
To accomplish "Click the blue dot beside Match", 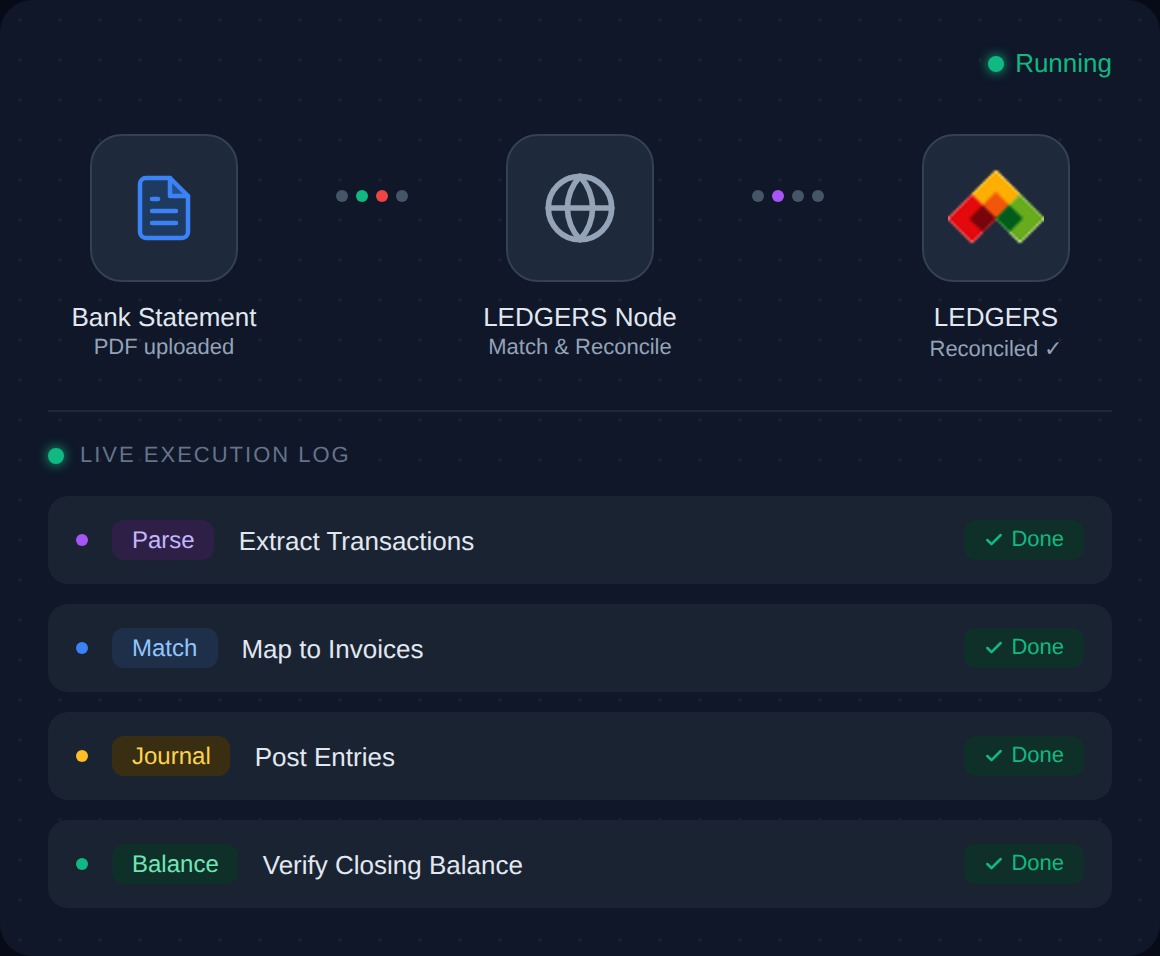I will click(82, 648).
